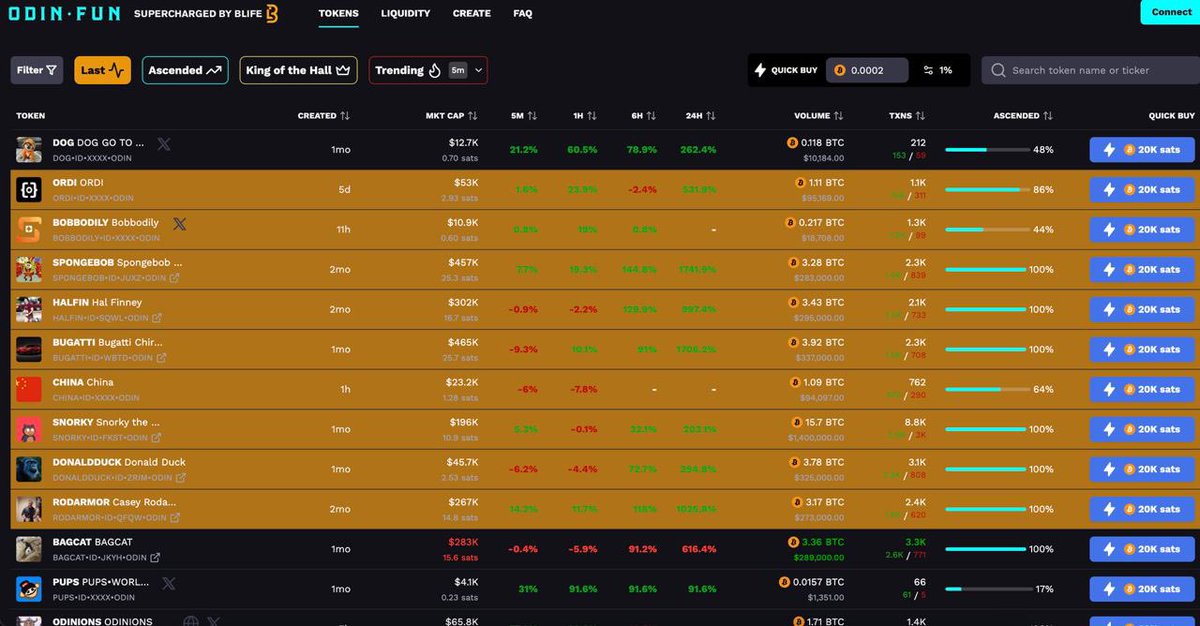Click DOG ascended progress bar at 48%
Viewport: 1200px width, 626px height.
point(987,150)
